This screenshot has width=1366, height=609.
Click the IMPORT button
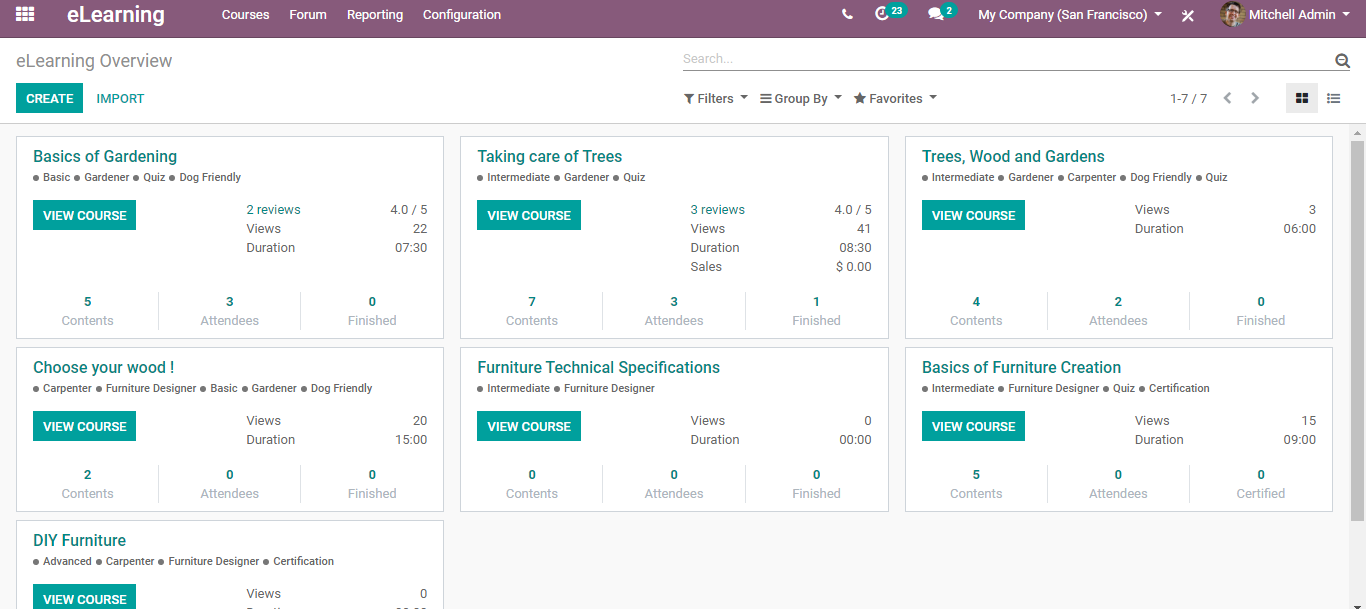coord(120,98)
